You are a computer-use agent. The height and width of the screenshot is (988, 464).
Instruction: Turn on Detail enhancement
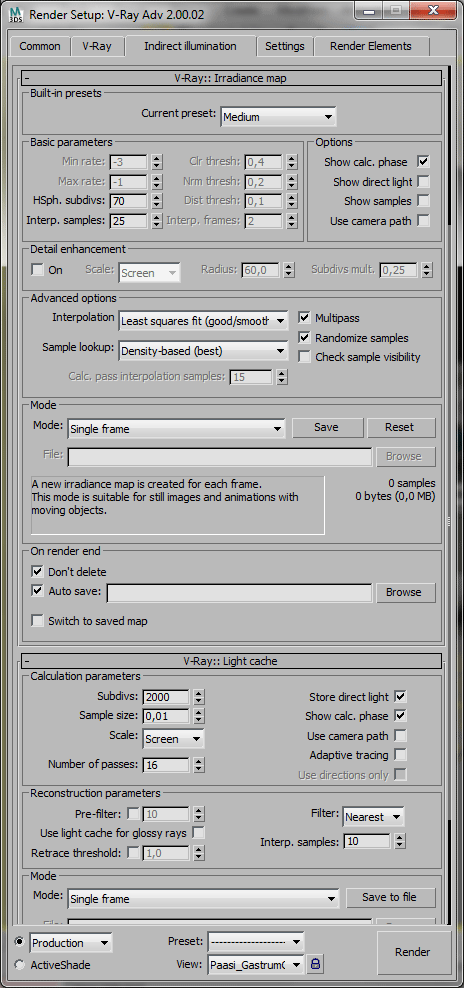[x=37, y=270]
